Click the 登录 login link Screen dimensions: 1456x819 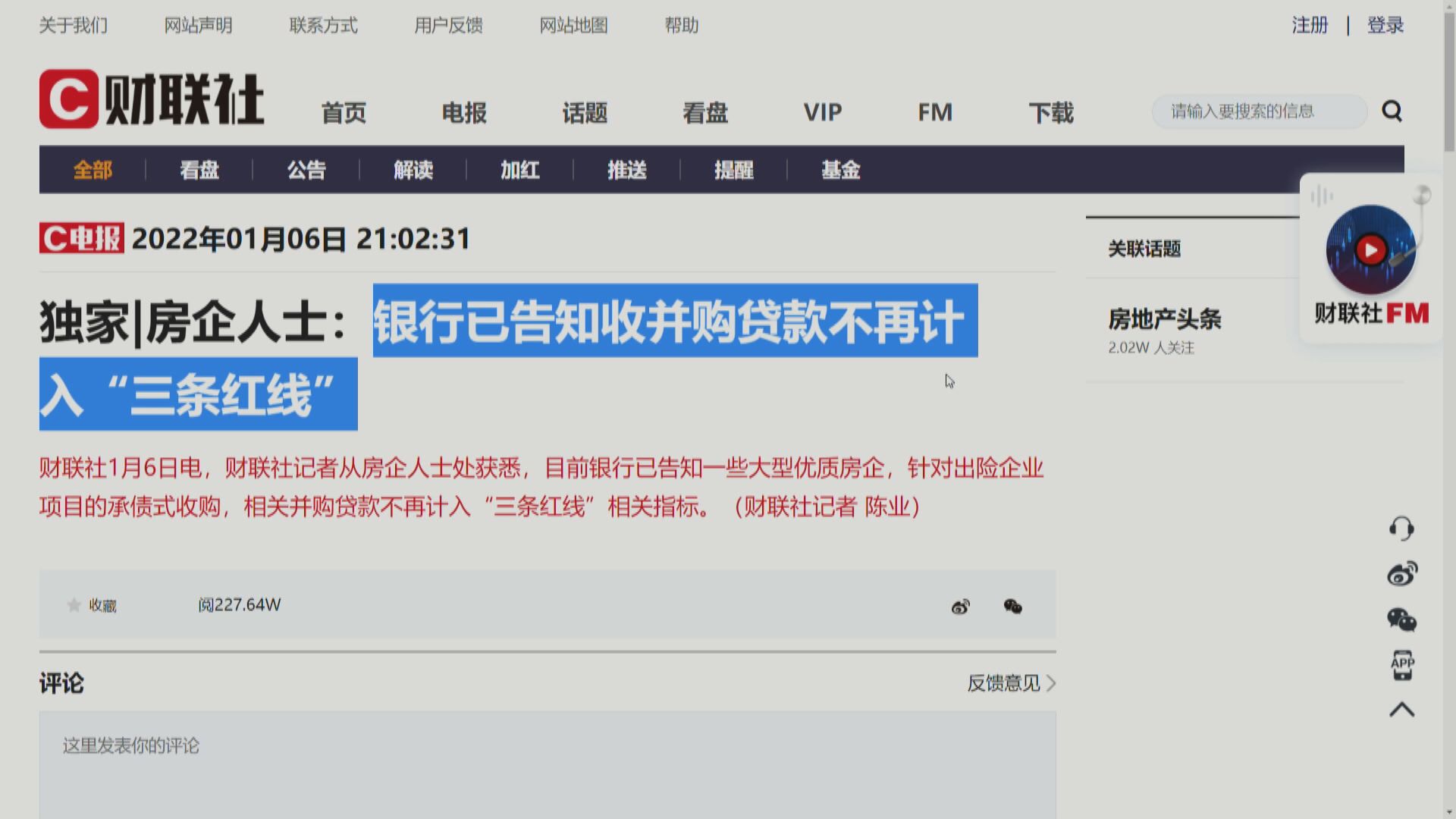pyautogui.click(x=1385, y=25)
